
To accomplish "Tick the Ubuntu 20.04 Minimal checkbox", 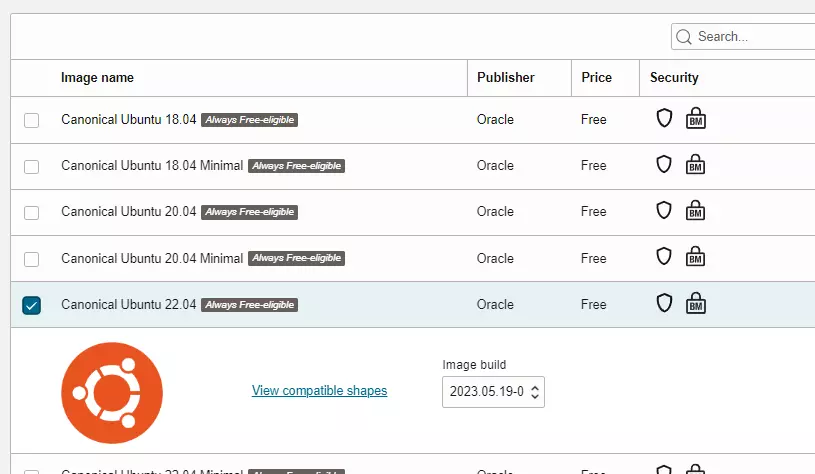I will (x=32, y=259).
